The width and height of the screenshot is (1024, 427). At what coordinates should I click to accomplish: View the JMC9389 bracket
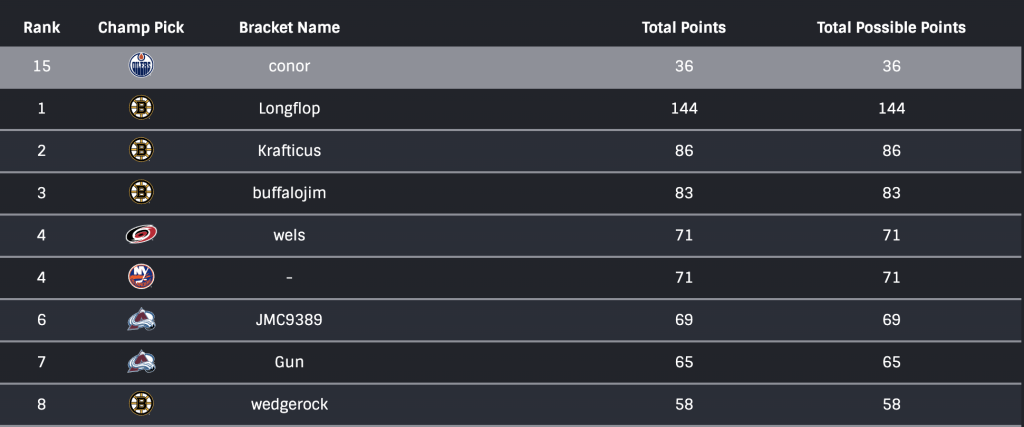(x=289, y=320)
